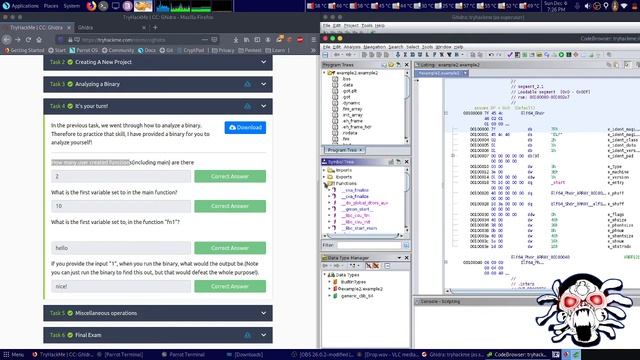This screenshot has width=640, height=360.
Task: Open Firefox library icon
Action: pyautogui.click(x=247, y=40)
